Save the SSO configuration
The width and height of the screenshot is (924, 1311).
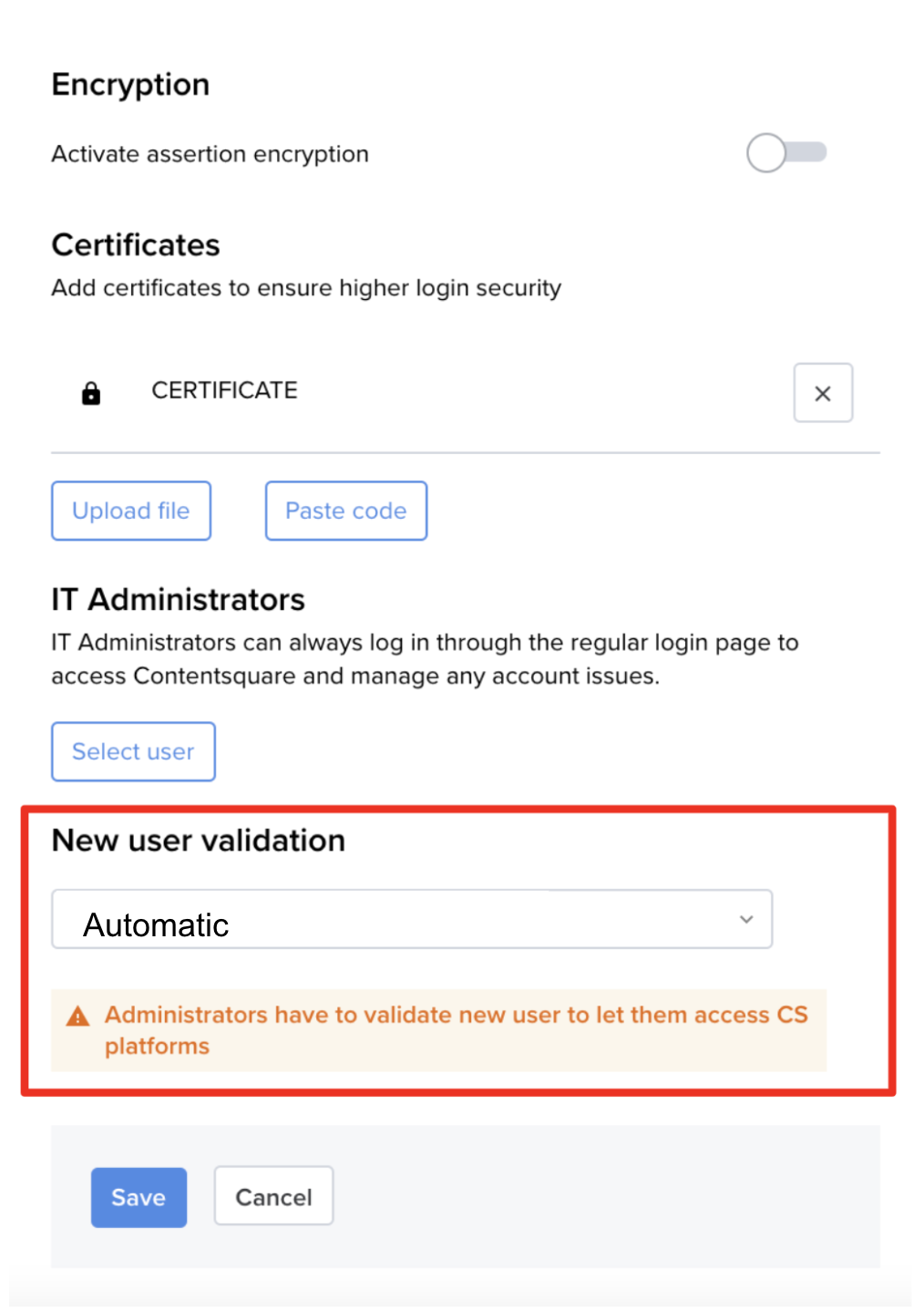tap(138, 1197)
